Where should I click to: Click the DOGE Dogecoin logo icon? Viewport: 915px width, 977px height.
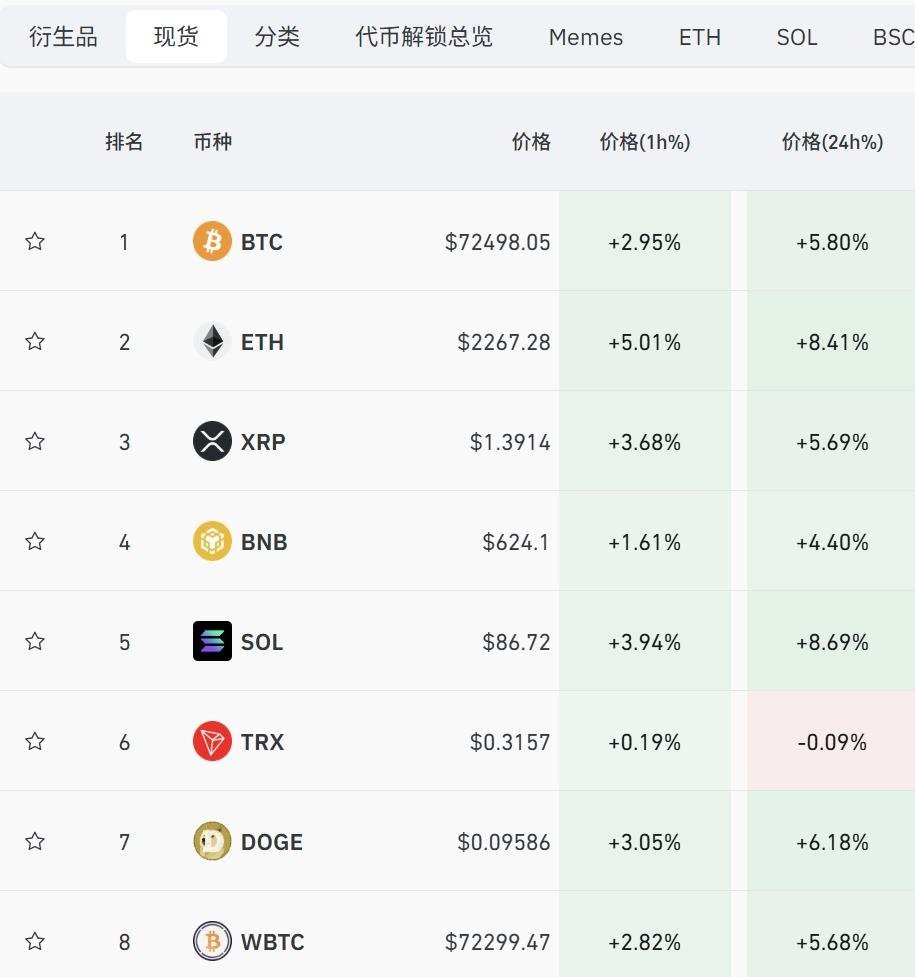point(210,841)
